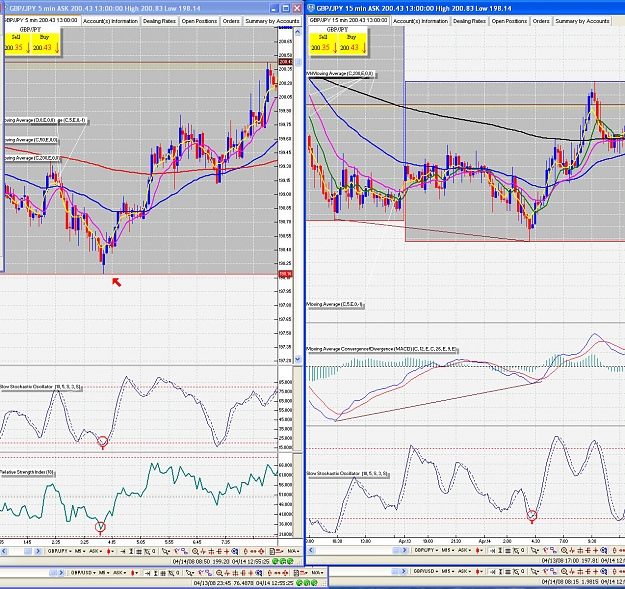The height and width of the screenshot is (589, 625).
Task: Click the Sell 200.35 button in 5 min window
Action: [x=17, y=43]
